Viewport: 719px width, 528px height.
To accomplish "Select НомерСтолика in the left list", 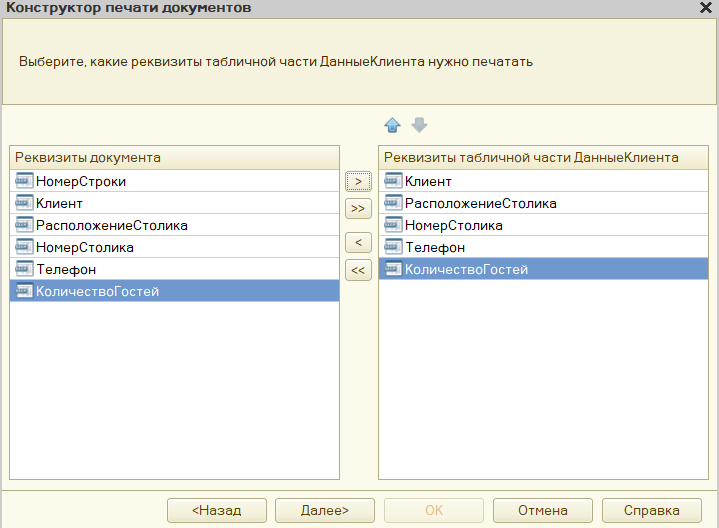I will point(85,248).
